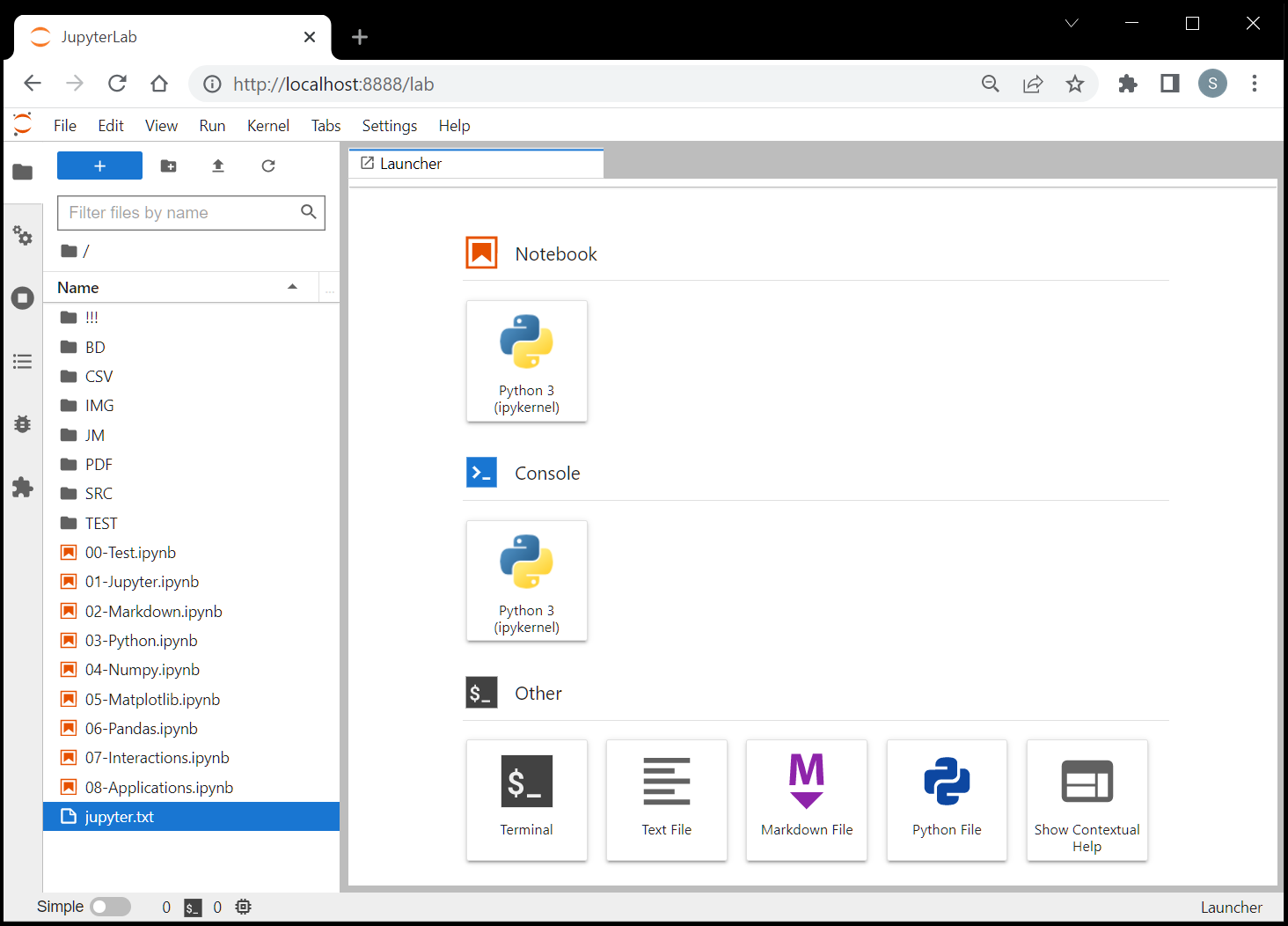This screenshot has height=926, width=1288.
Task: Open the Kernel menu
Action: (267, 126)
